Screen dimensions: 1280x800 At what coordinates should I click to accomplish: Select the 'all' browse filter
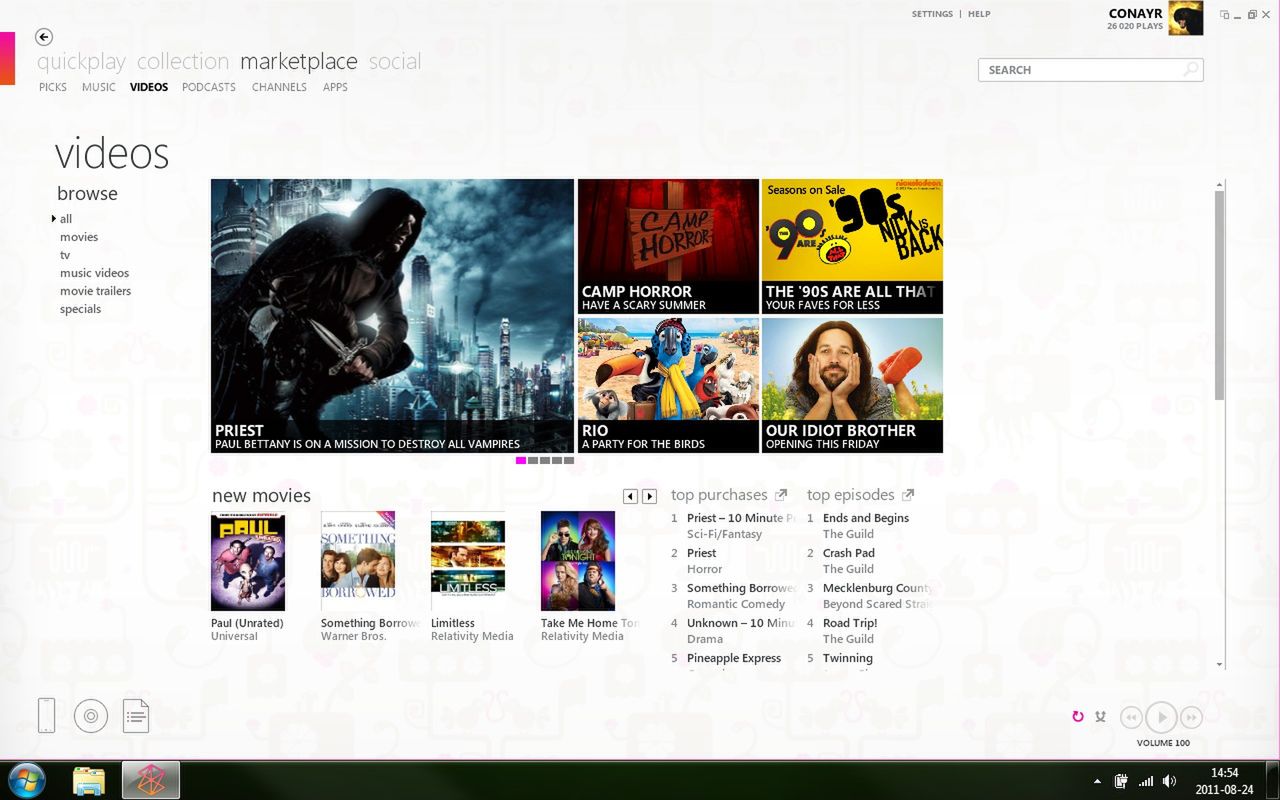coord(66,219)
